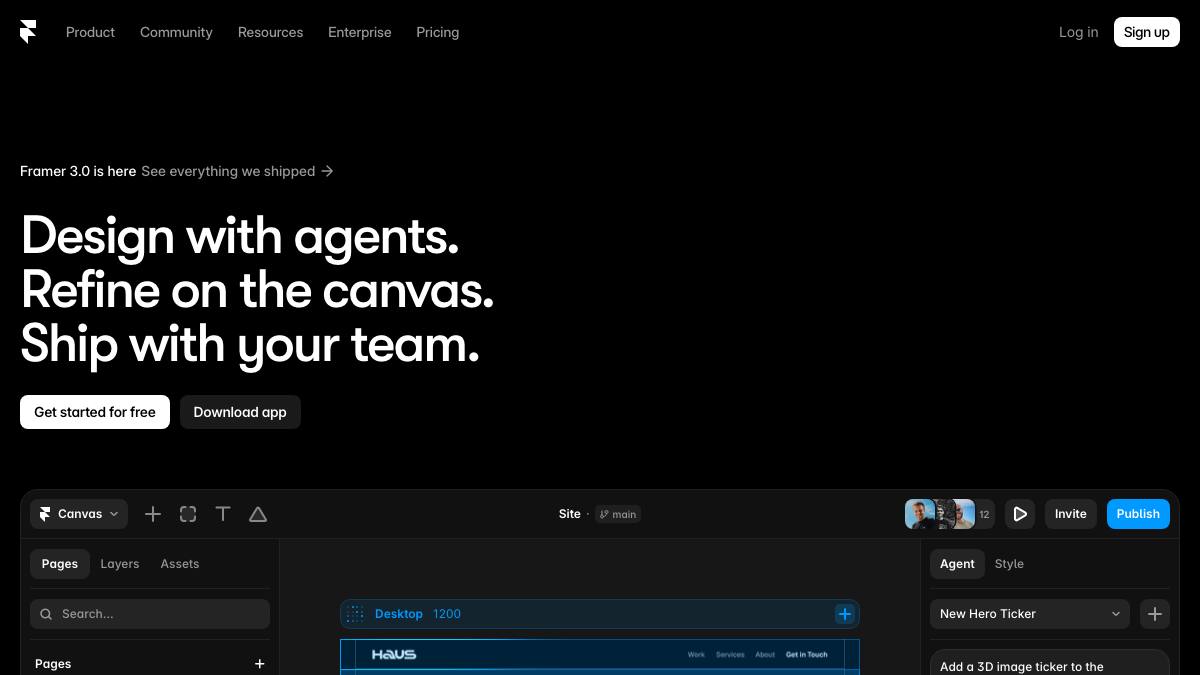Click the 1200 breakpoint width value
The width and height of the screenshot is (1200, 675).
coord(447,614)
